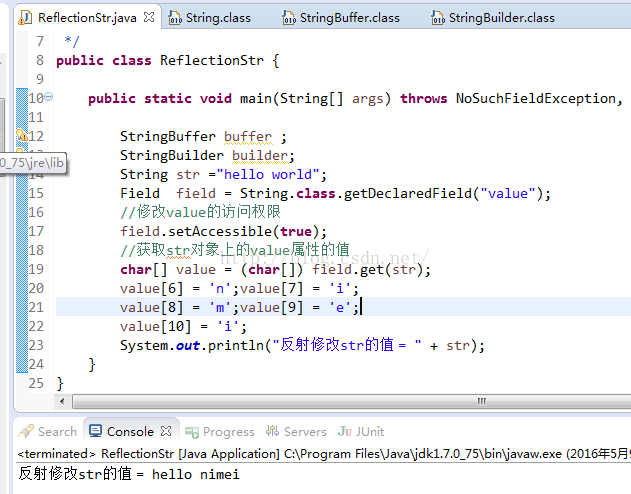Click the editor horizontal scrollbar left arrow

(x=62, y=401)
